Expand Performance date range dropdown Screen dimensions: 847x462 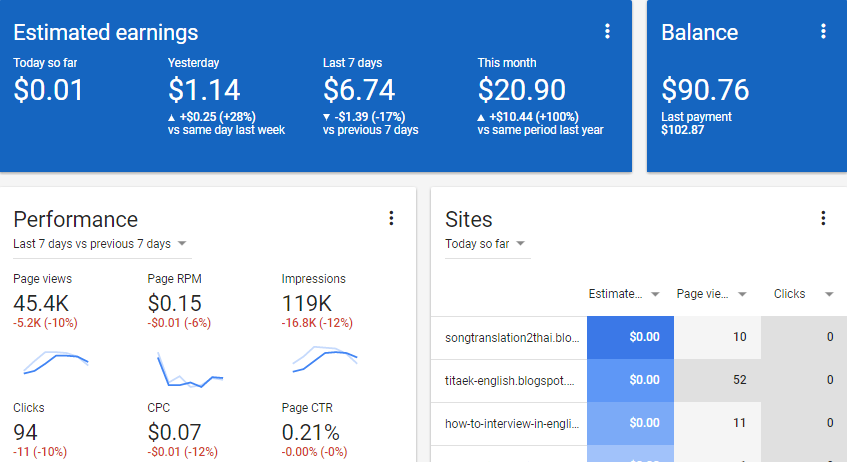tap(183, 244)
